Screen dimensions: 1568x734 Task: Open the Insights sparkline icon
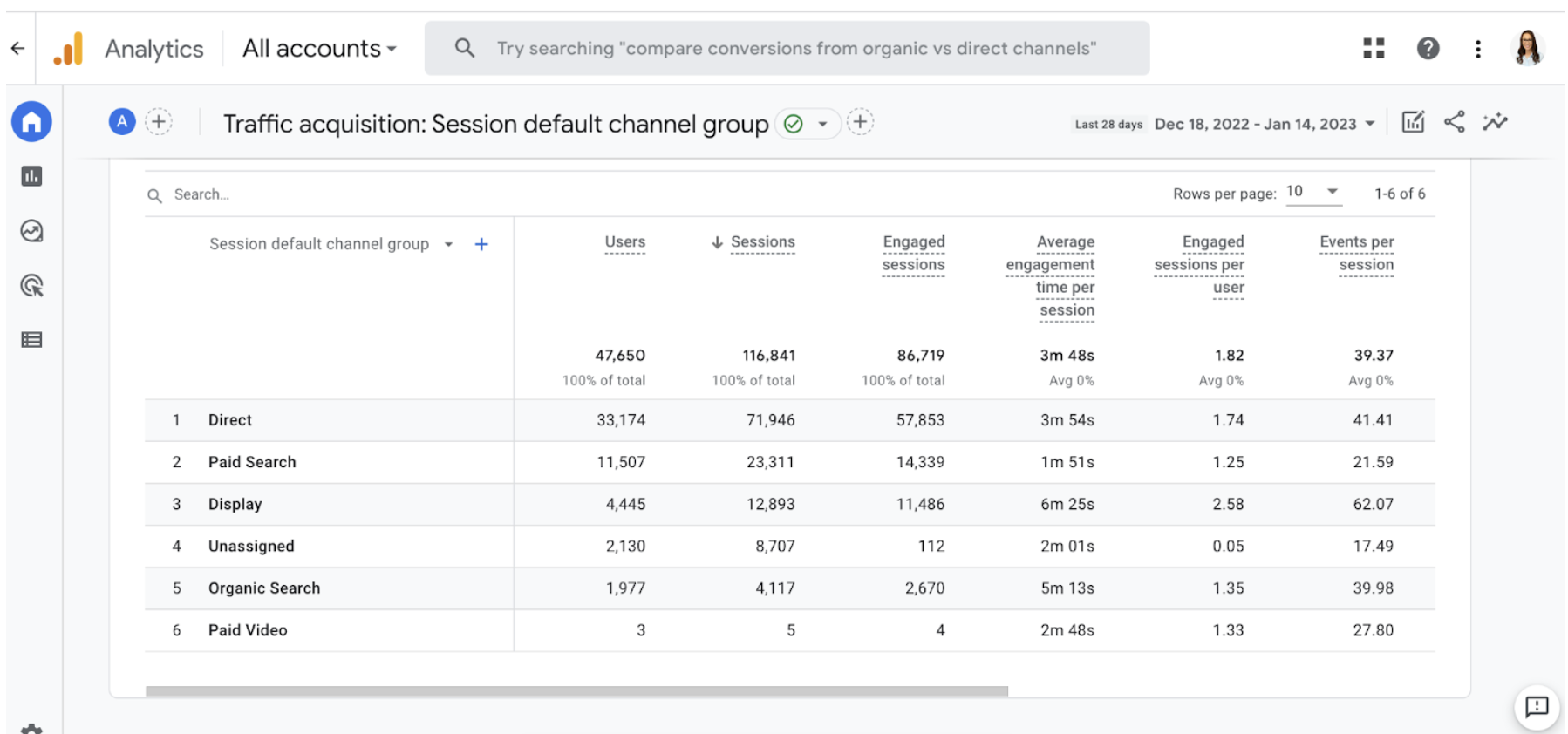[1495, 122]
